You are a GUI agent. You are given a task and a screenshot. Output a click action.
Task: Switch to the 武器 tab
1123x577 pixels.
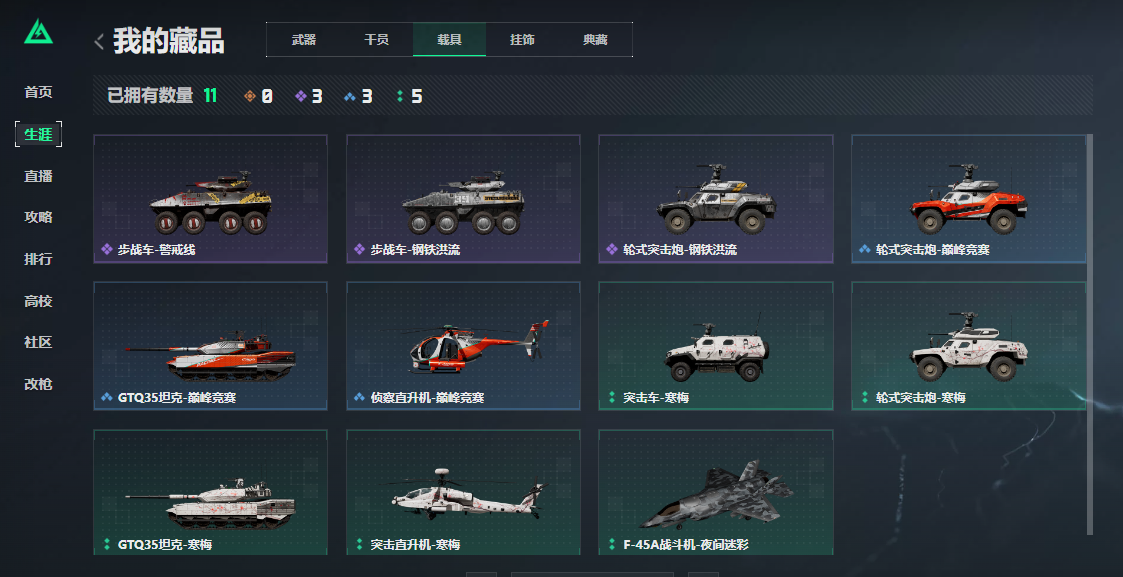[x=304, y=39]
